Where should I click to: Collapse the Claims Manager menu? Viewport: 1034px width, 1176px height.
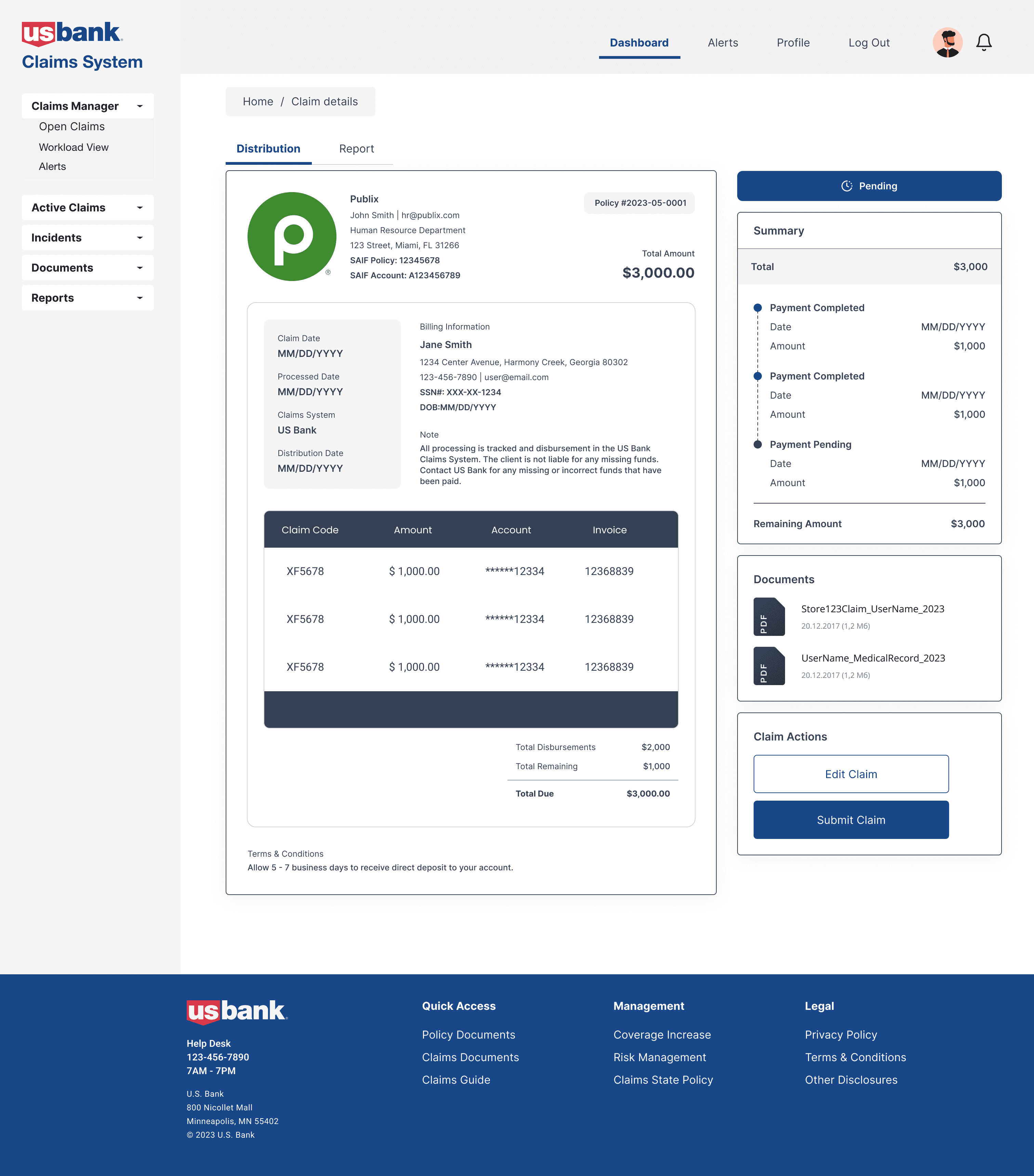tap(140, 106)
